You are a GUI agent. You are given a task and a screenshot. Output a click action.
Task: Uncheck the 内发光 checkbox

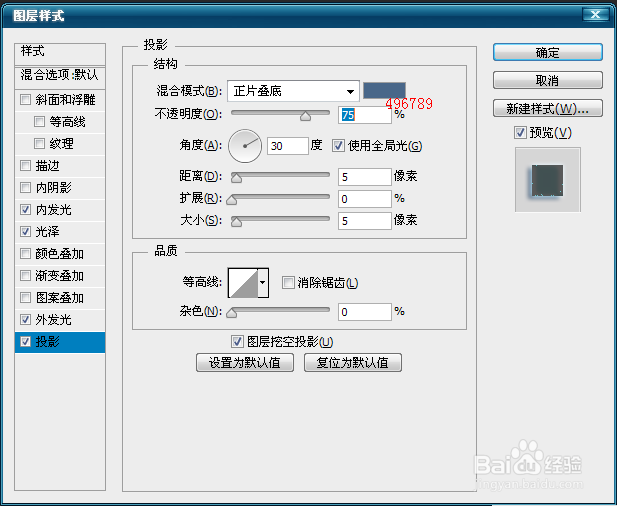point(26,210)
